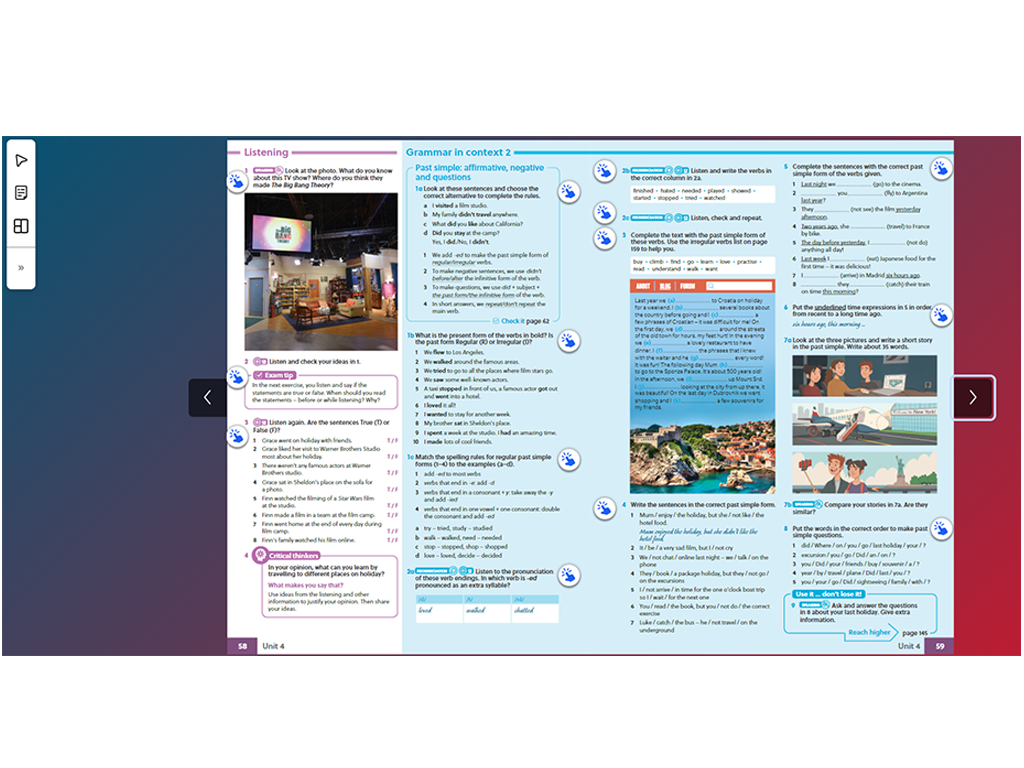
Task: Follow the 'Reach higher' page 145 reference
Action: click(888, 632)
